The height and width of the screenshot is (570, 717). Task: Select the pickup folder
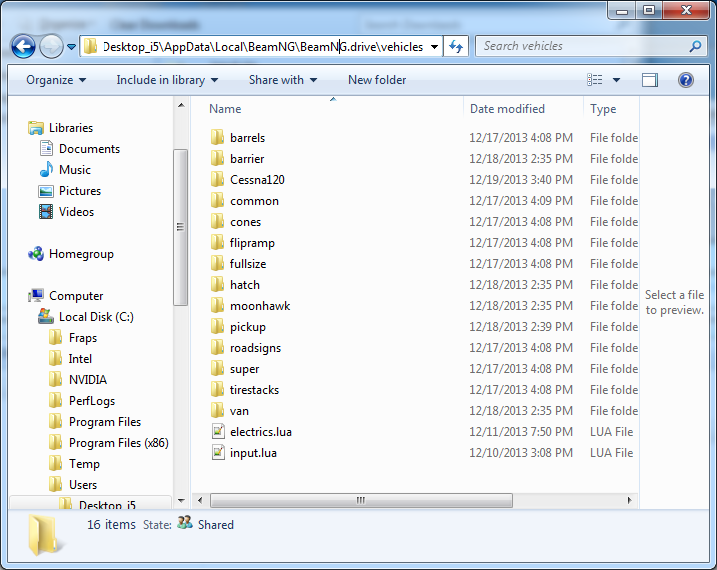247,327
